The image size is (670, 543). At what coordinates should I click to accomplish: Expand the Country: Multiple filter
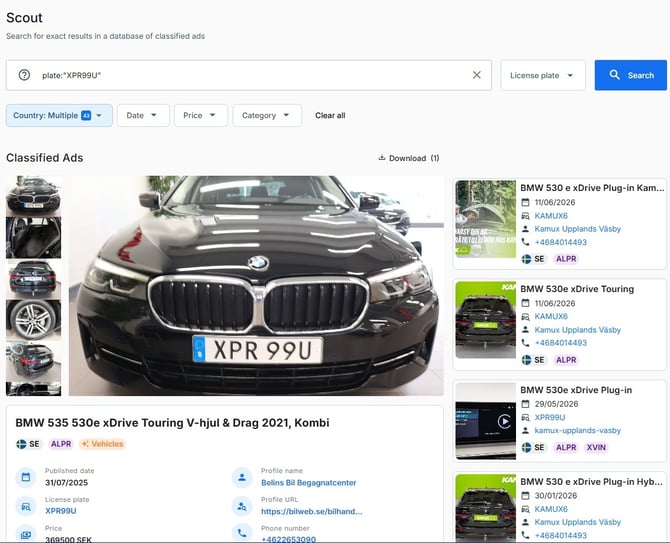[59, 115]
